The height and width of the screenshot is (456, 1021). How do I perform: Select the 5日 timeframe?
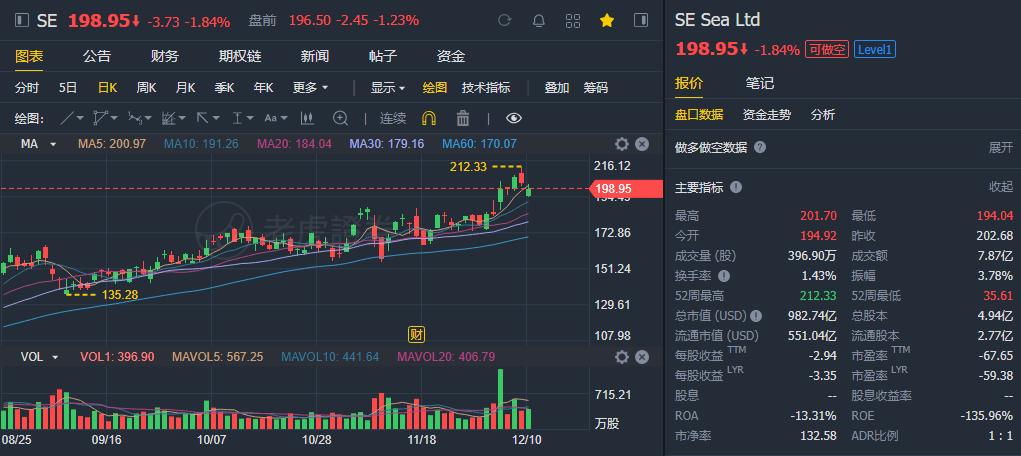pyautogui.click(x=68, y=87)
